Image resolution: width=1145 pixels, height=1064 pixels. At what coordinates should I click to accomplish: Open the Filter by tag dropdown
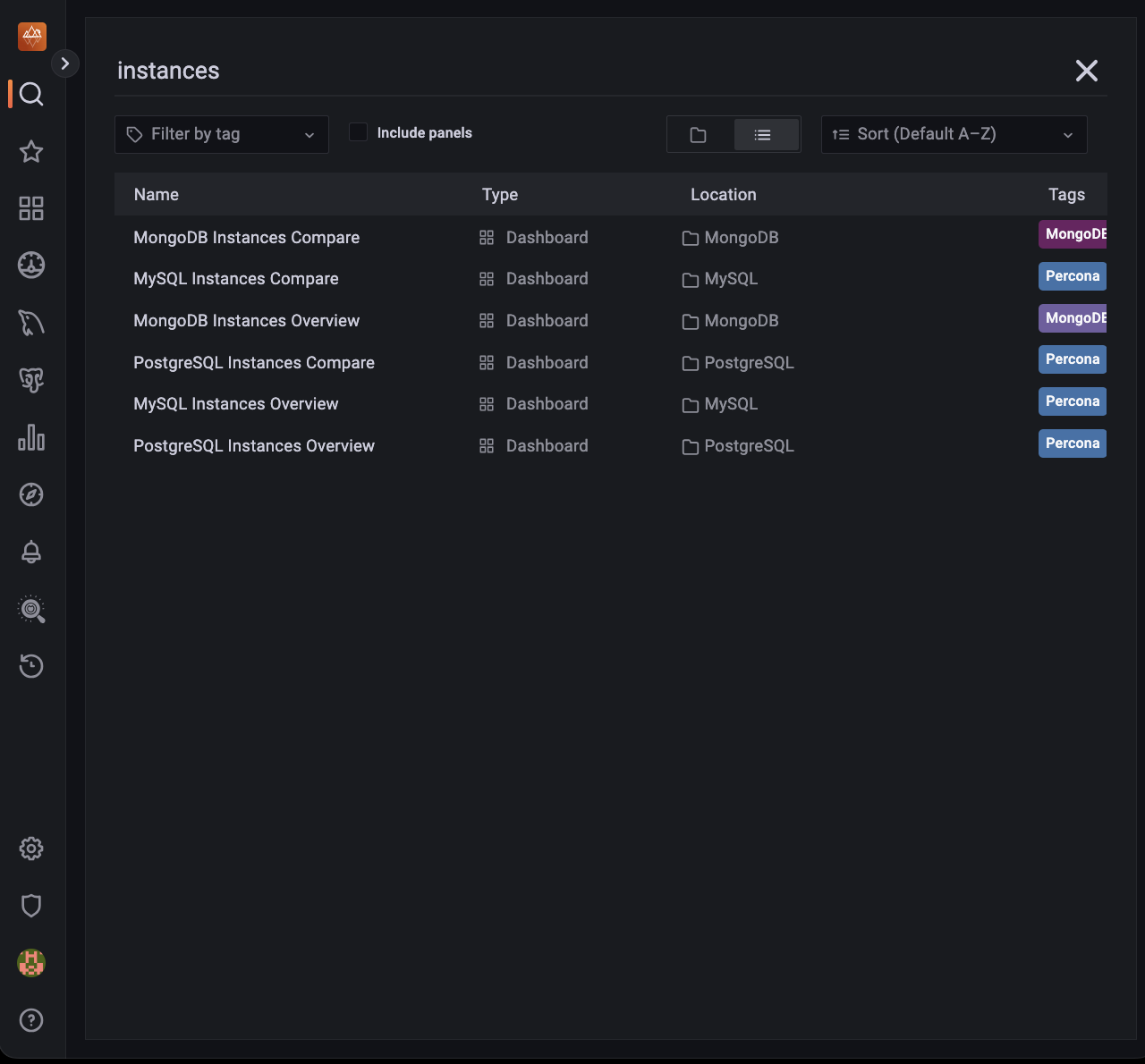point(221,134)
